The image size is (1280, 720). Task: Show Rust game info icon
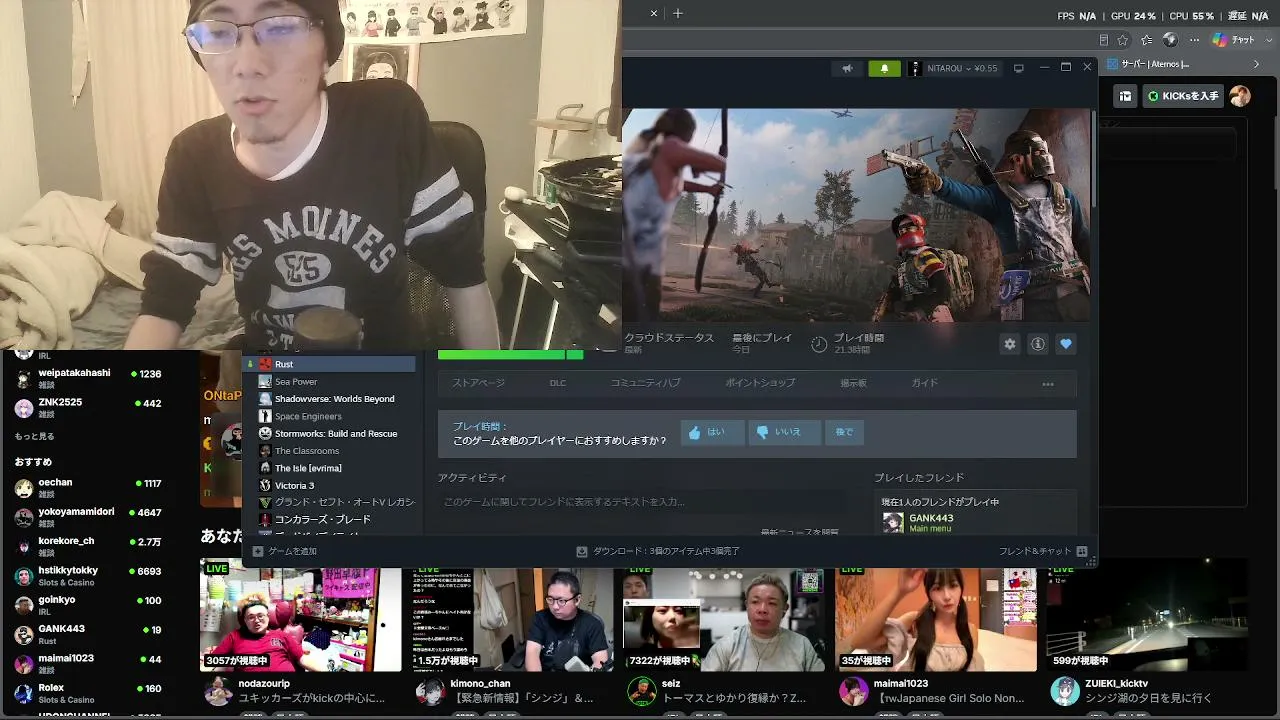[1038, 344]
